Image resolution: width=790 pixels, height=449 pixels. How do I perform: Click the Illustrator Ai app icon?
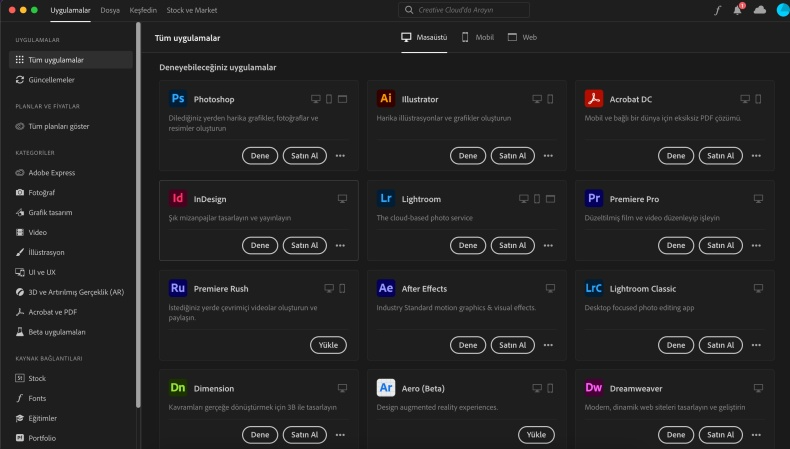click(386, 98)
